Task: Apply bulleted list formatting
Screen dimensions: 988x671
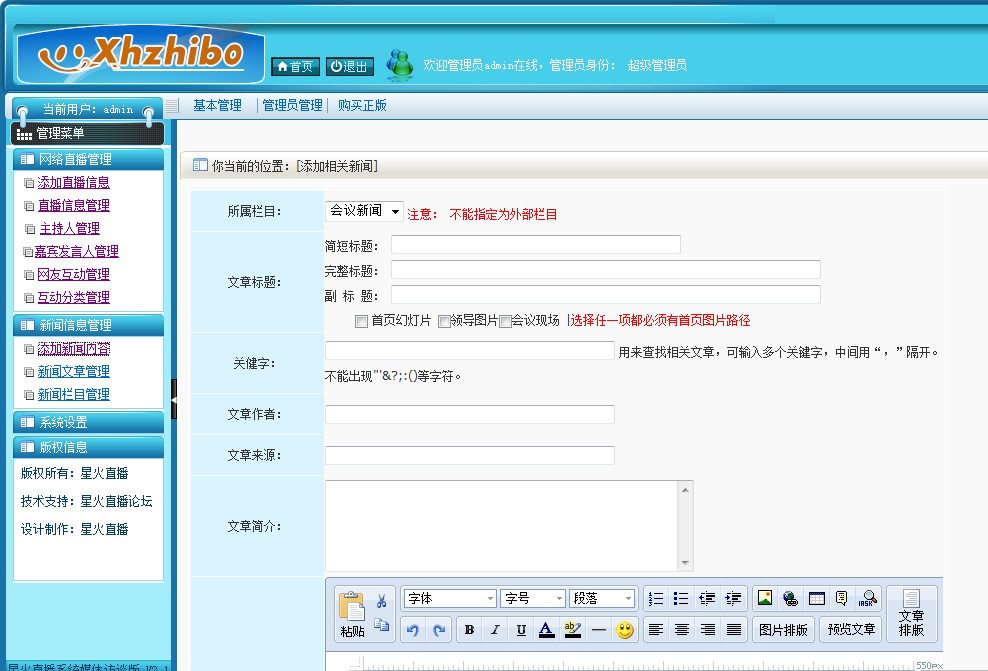Action: point(681,598)
